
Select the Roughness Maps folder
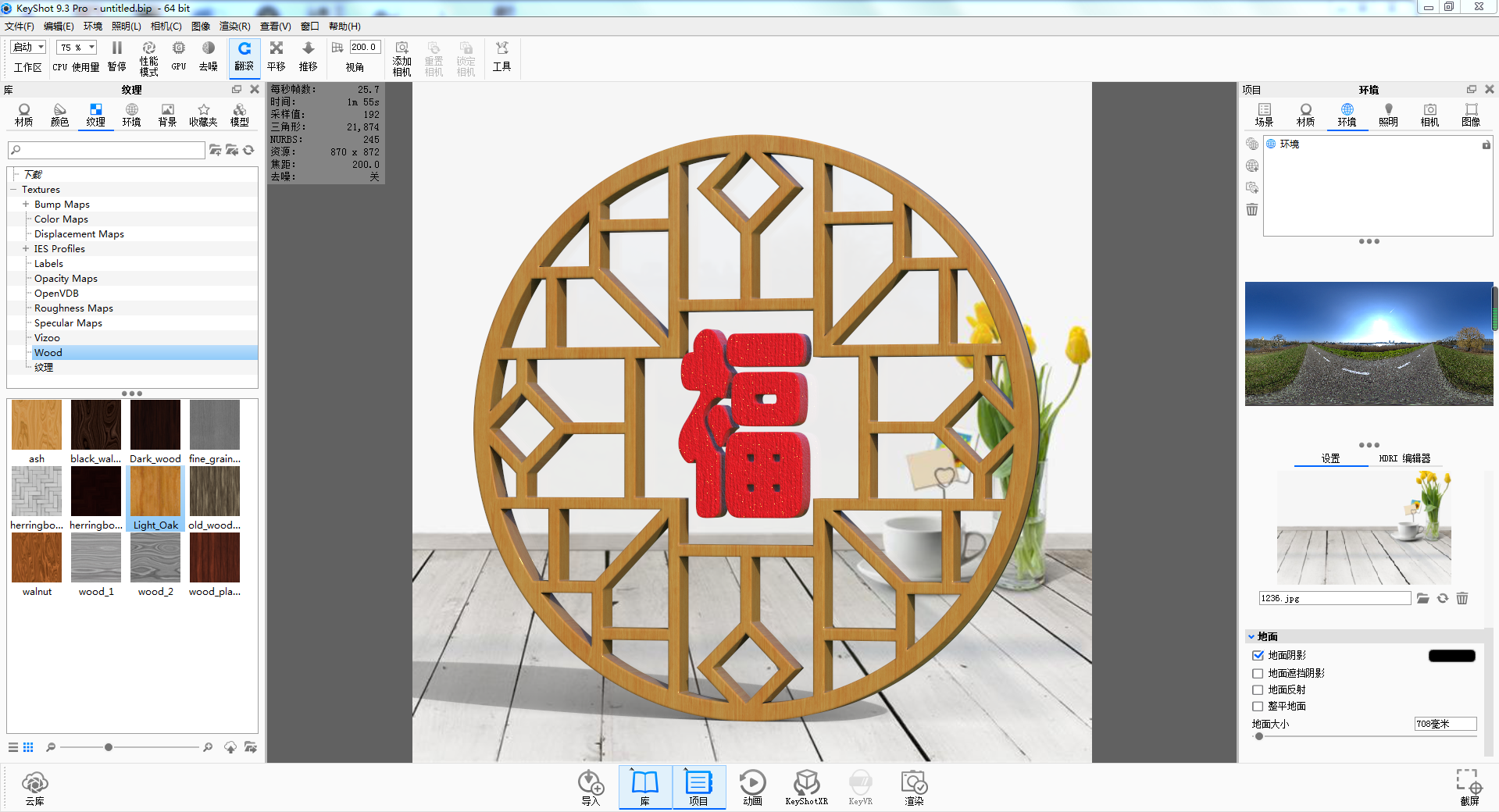(x=73, y=308)
